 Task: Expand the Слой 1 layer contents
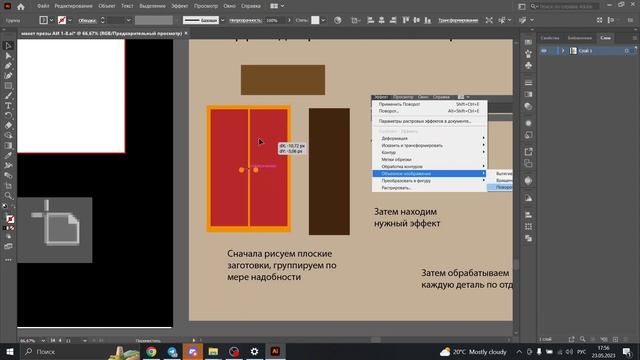(563, 51)
